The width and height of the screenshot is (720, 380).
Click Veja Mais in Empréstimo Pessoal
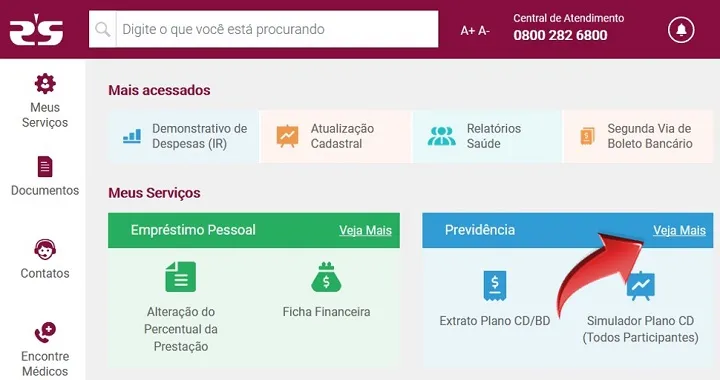click(x=366, y=230)
